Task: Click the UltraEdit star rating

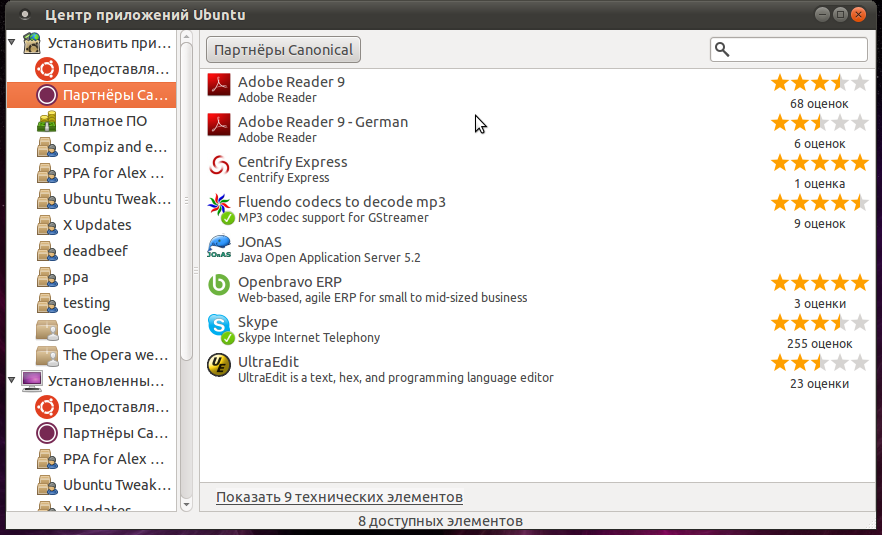Action: pyautogui.click(x=820, y=363)
